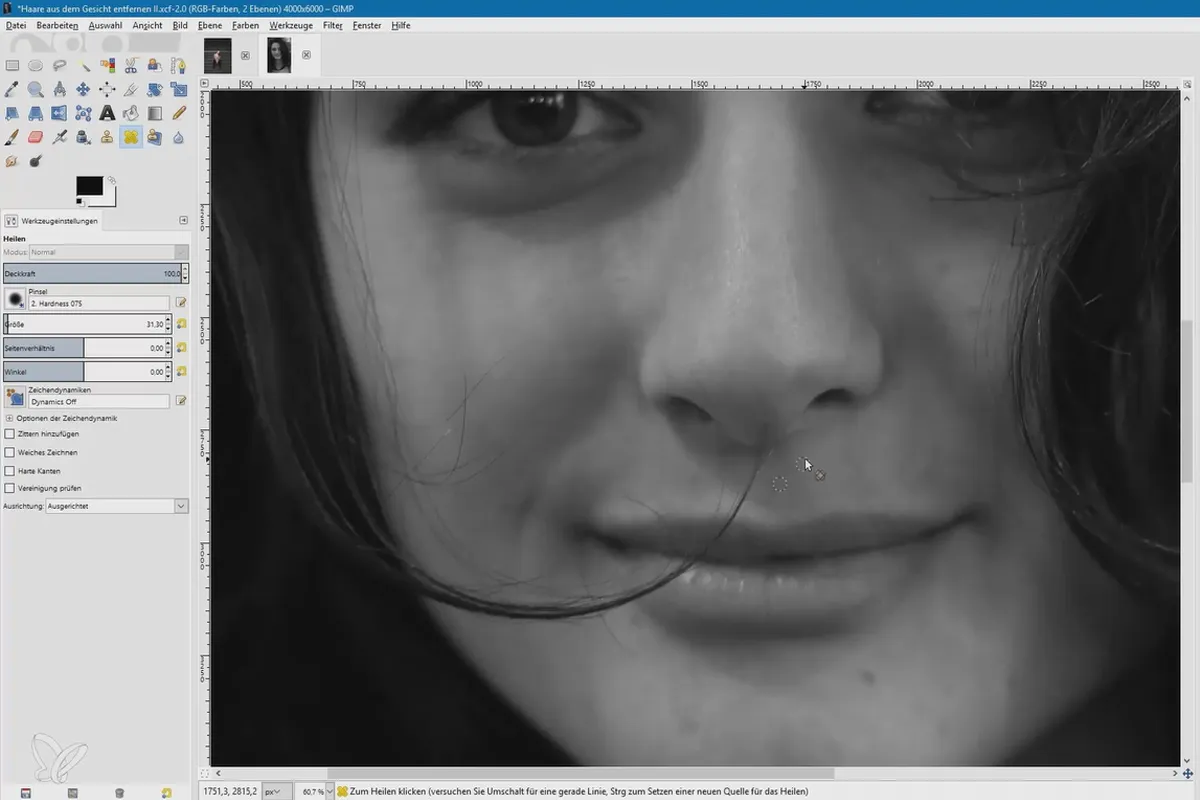Select the Paths tool
Image resolution: width=1200 pixels, height=800 pixels.
click(179, 65)
